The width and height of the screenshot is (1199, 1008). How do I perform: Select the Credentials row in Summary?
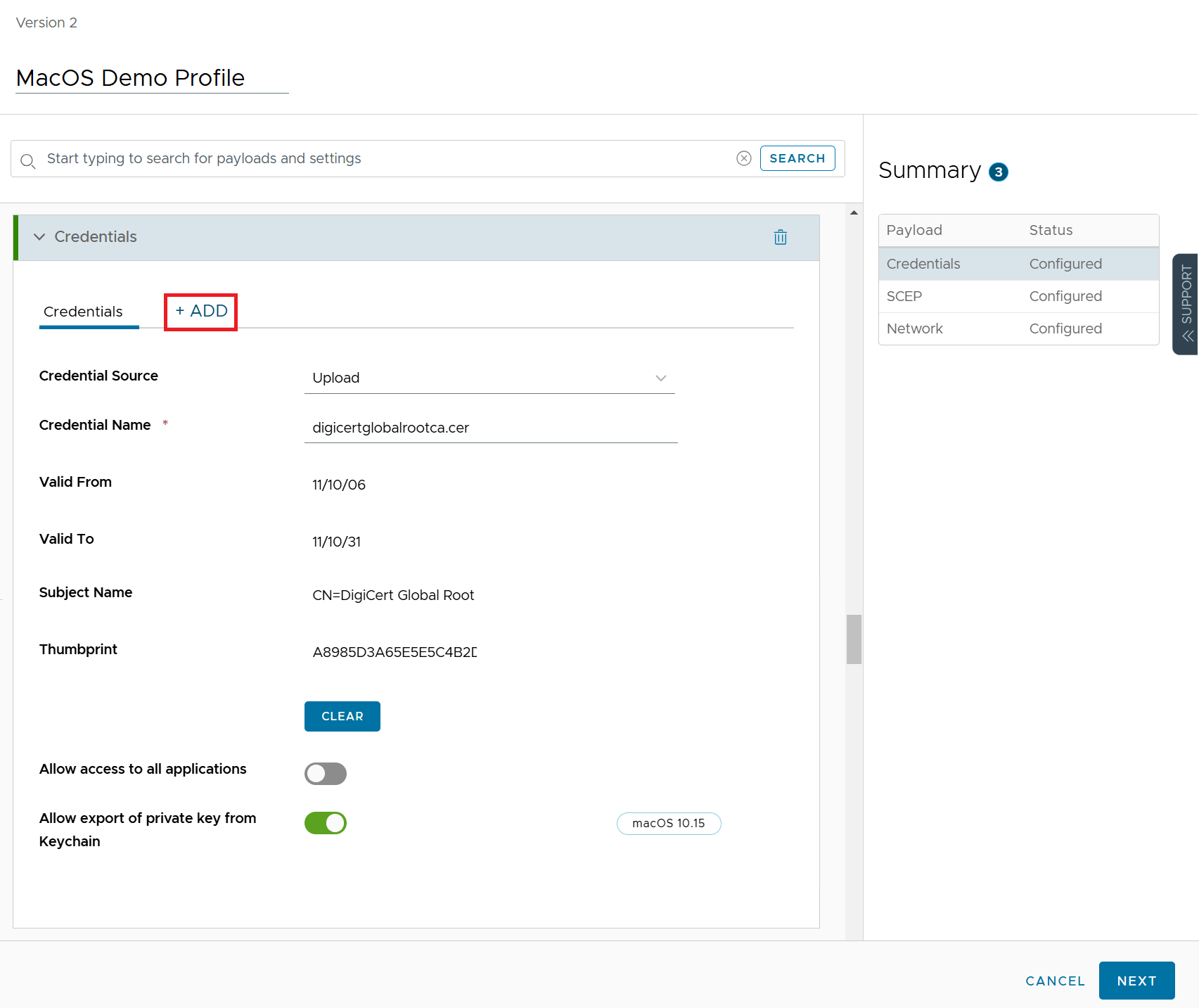click(1018, 264)
